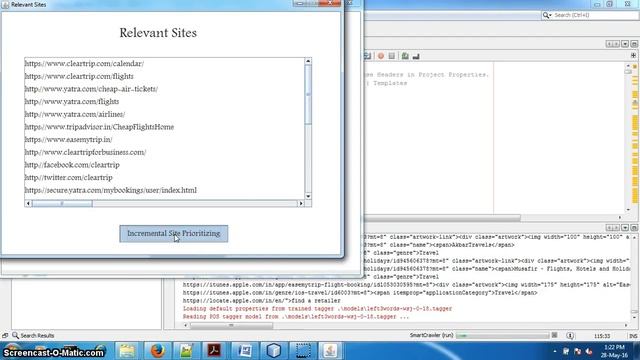
Task: Click the uncomment icon in editor toolbar
Action: [x=416, y=56]
